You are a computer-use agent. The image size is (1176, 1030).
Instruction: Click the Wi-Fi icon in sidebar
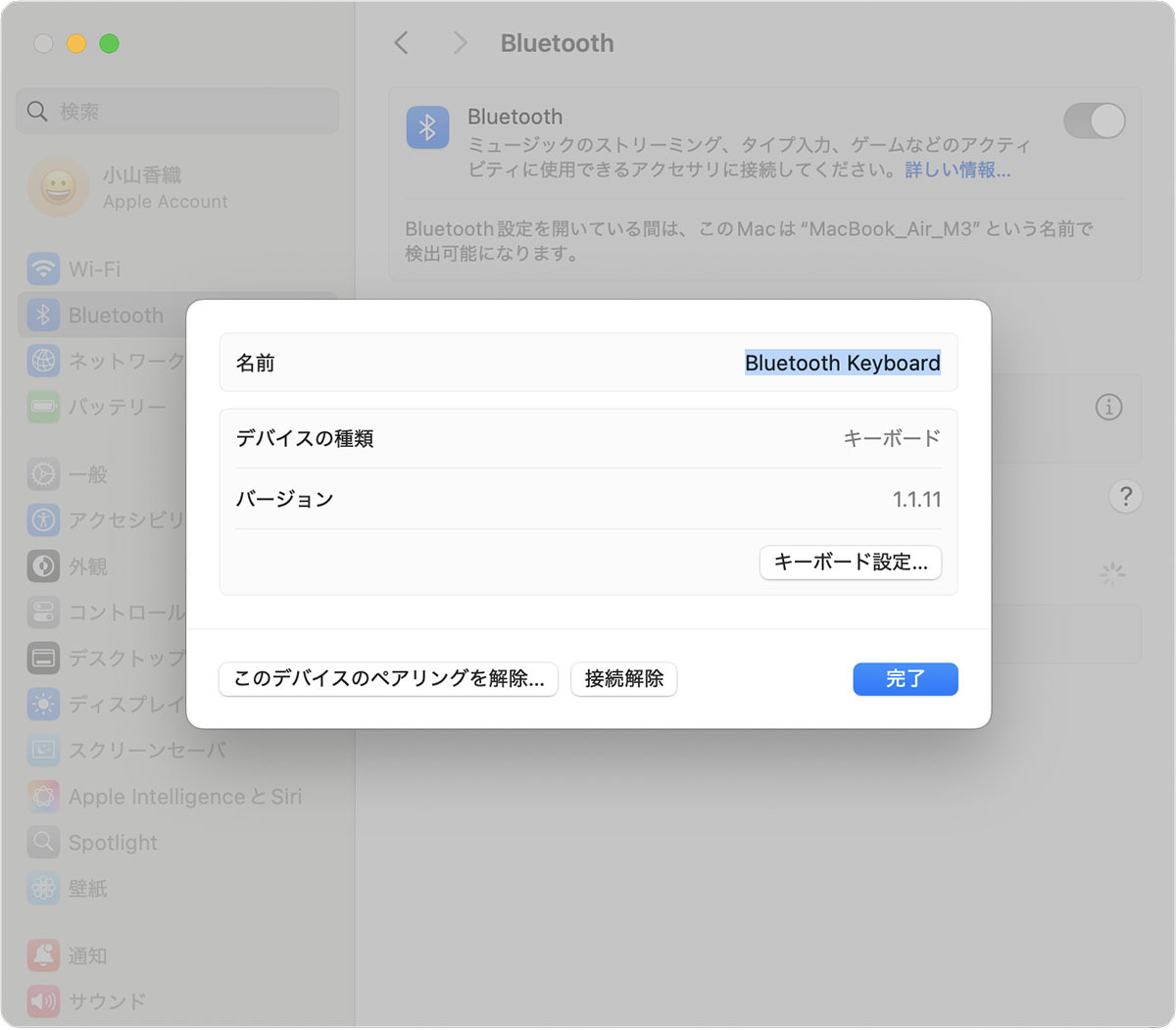pyautogui.click(x=43, y=269)
